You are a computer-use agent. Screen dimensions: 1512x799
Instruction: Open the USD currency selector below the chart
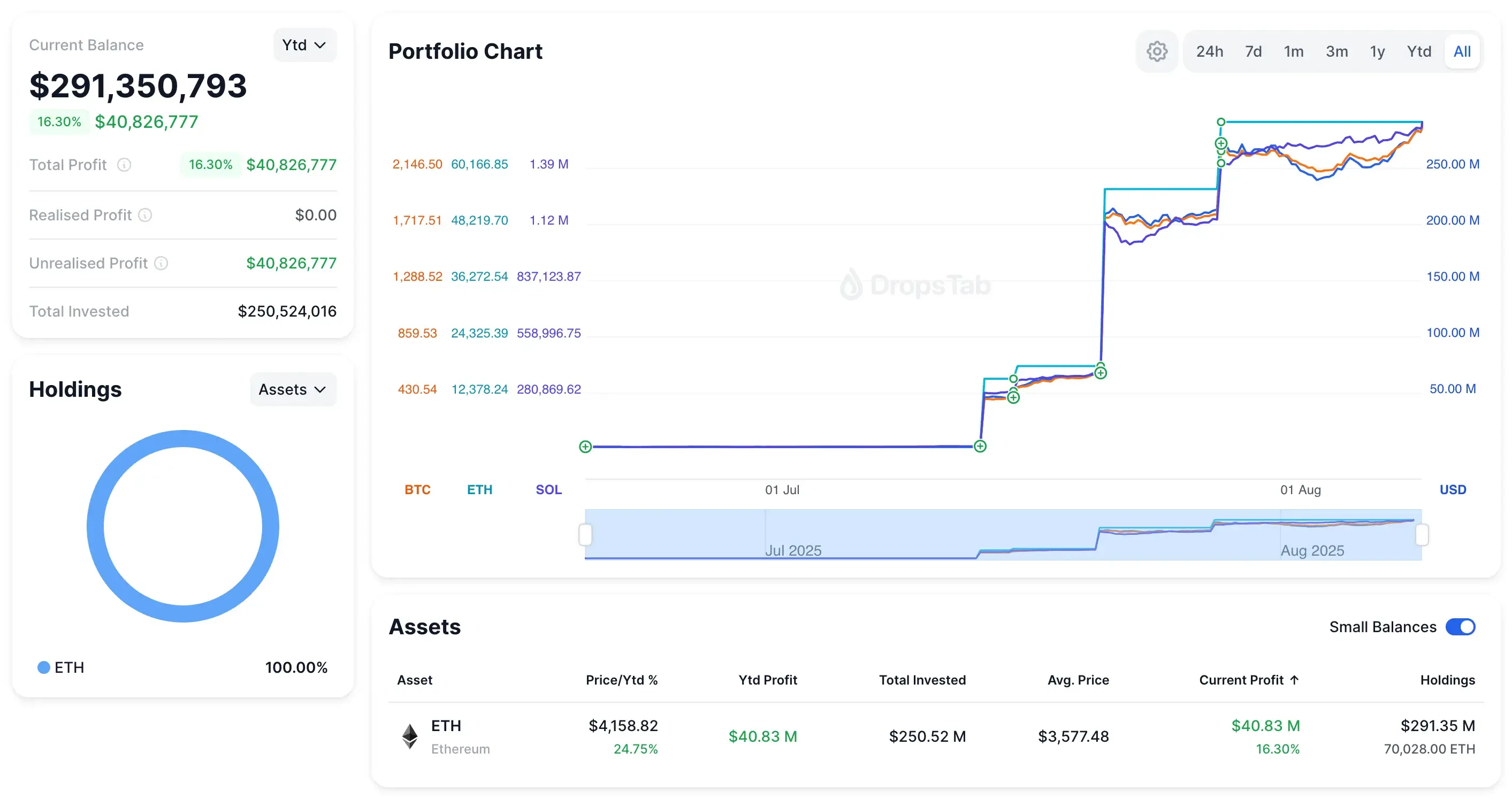click(1453, 489)
